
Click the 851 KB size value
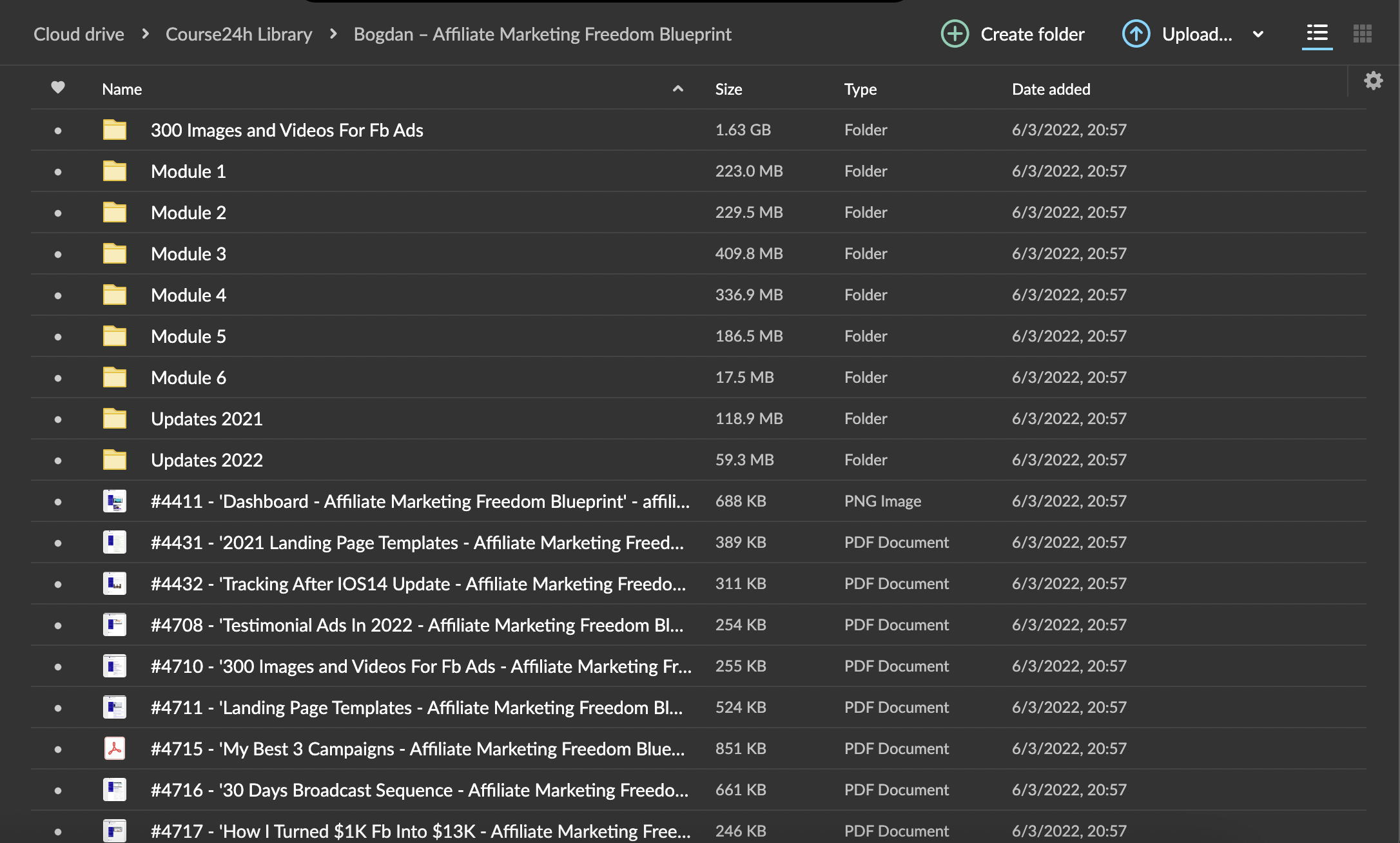pos(741,748)
